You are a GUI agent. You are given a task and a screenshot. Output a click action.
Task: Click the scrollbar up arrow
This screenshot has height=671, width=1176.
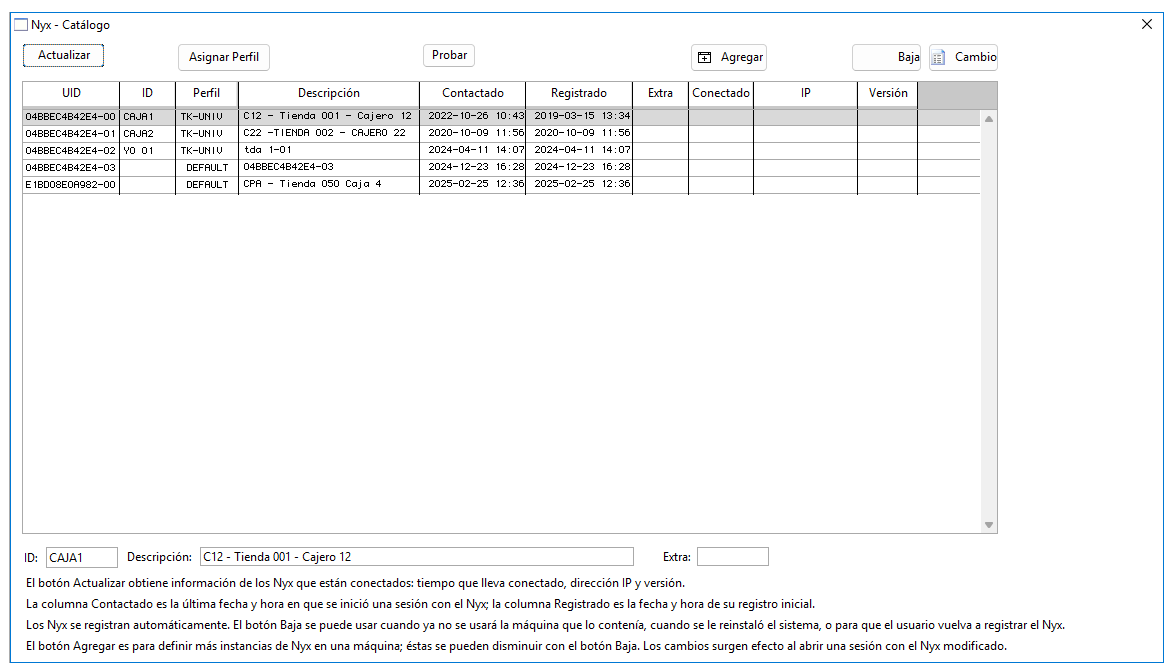[988, 119]
